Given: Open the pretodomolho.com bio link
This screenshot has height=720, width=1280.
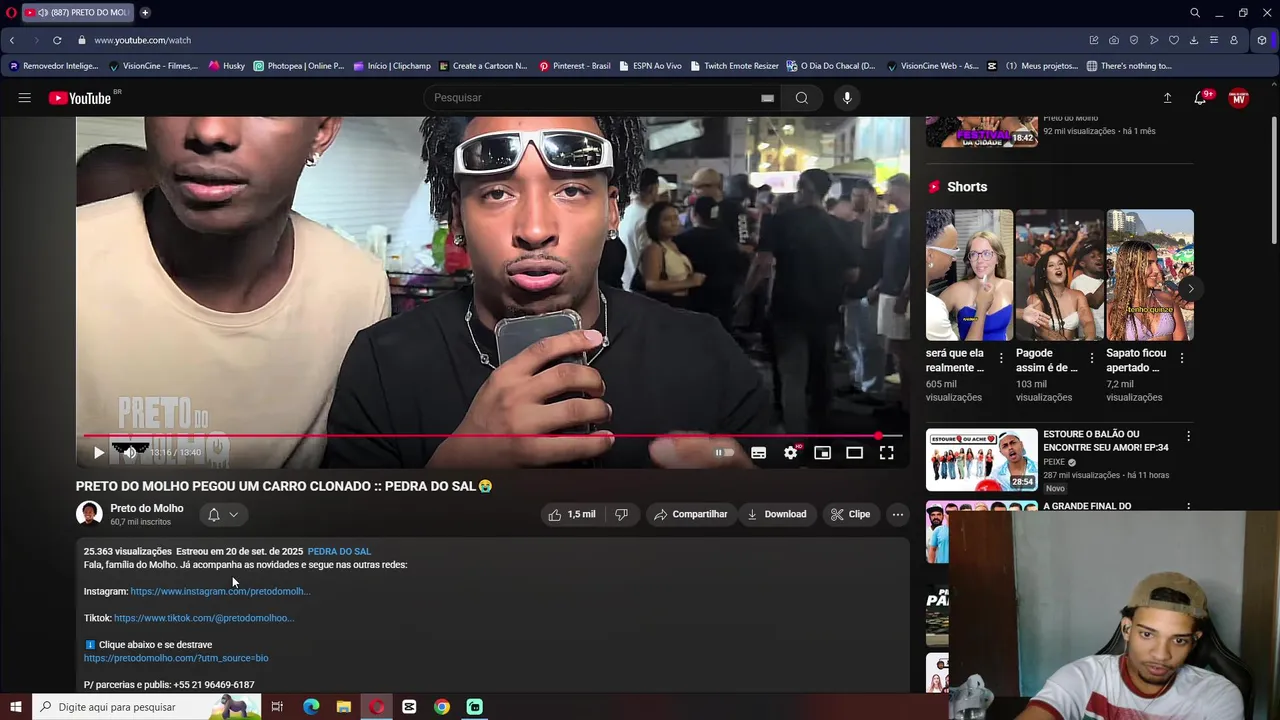Looking at the screenshot, I should (x=176, y=658).
